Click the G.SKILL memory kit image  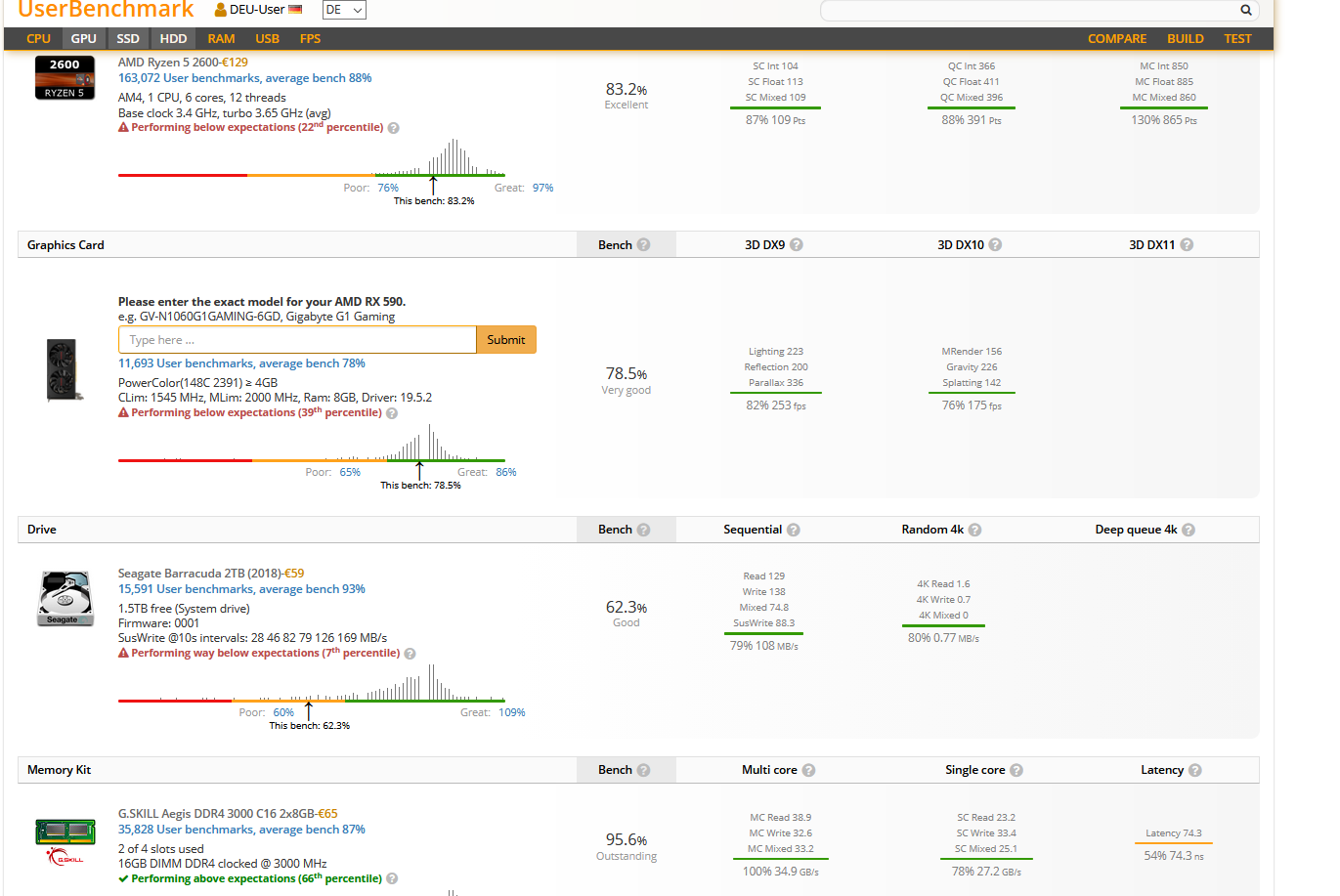click(x=65, y=841)
